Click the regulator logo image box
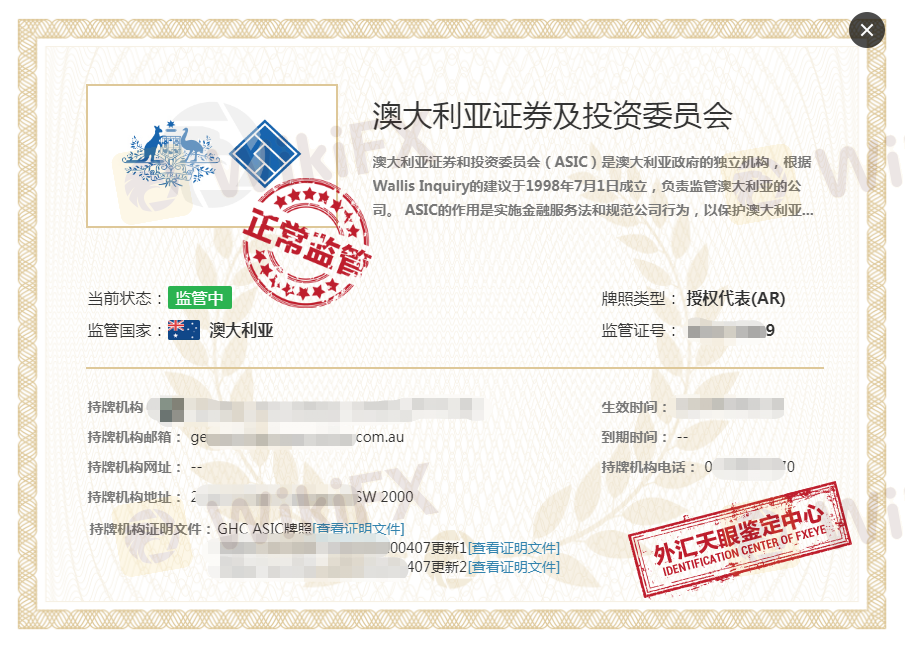 click(211, 156)
